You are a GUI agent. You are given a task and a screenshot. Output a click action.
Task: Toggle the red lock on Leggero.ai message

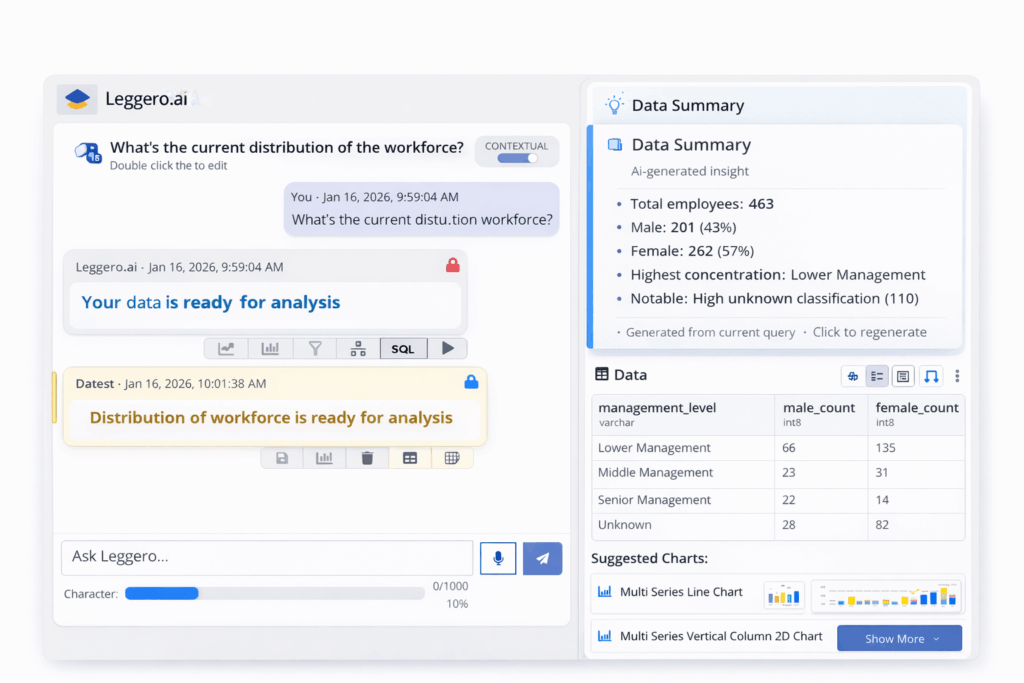point(453,266)
